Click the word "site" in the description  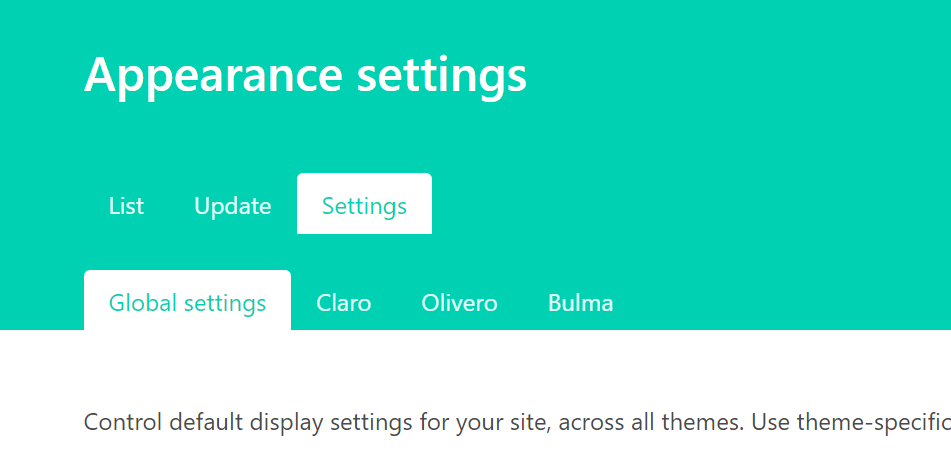[530, 422]
